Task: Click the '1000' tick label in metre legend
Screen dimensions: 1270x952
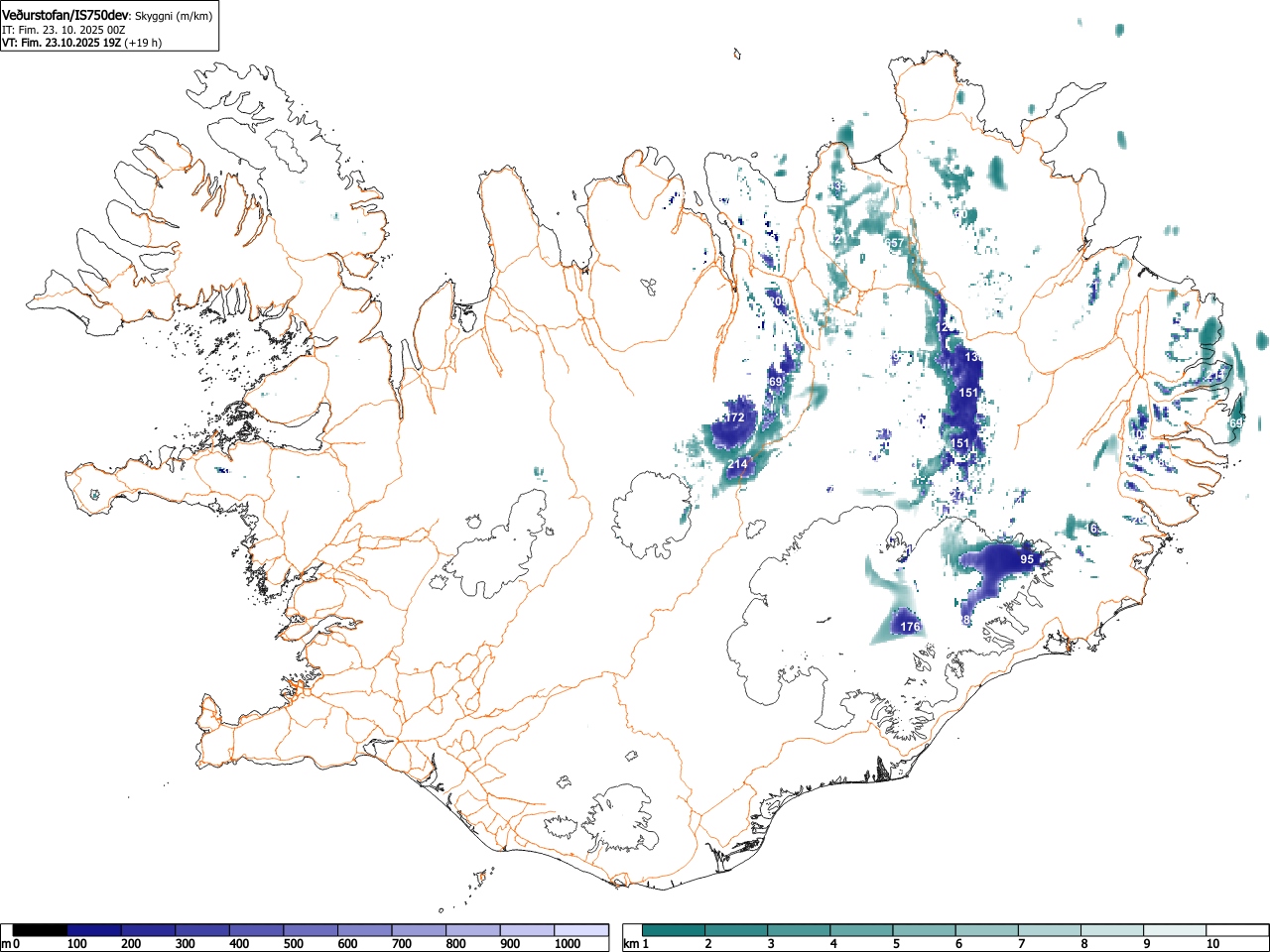Action: tap(567, 944)
